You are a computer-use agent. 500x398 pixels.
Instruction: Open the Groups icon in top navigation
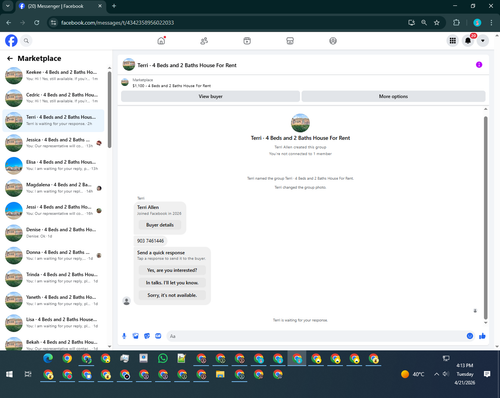(x=333, y=41)
